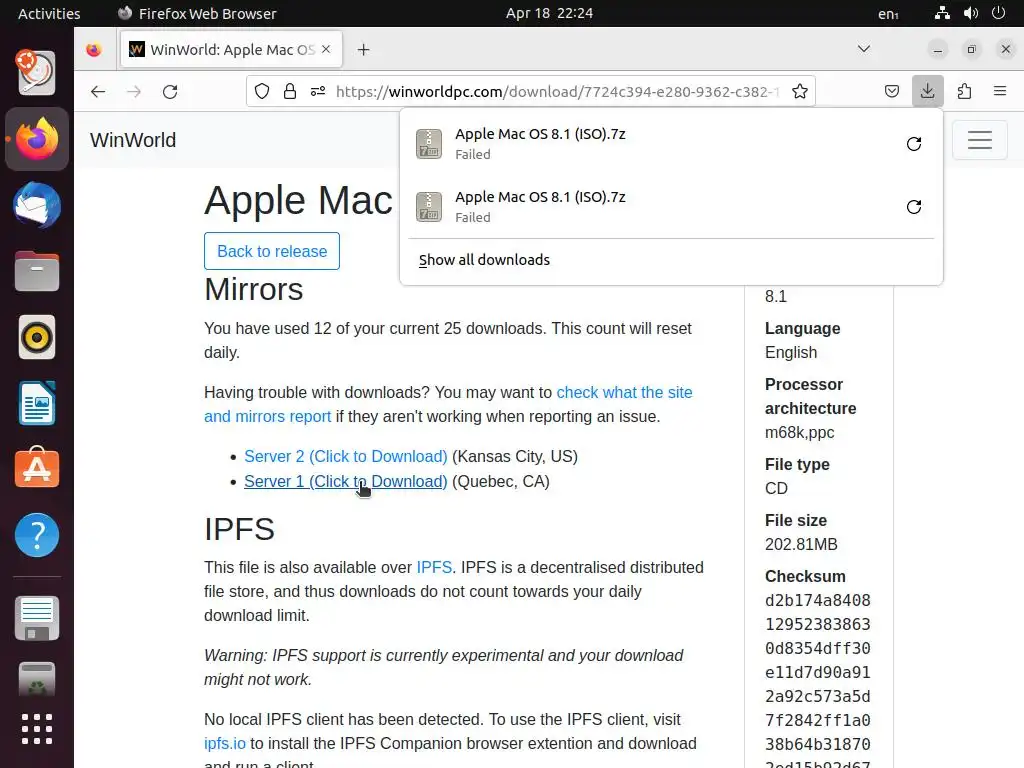Launch Disk Usage Analyzer from dock

tap(37, 72)
